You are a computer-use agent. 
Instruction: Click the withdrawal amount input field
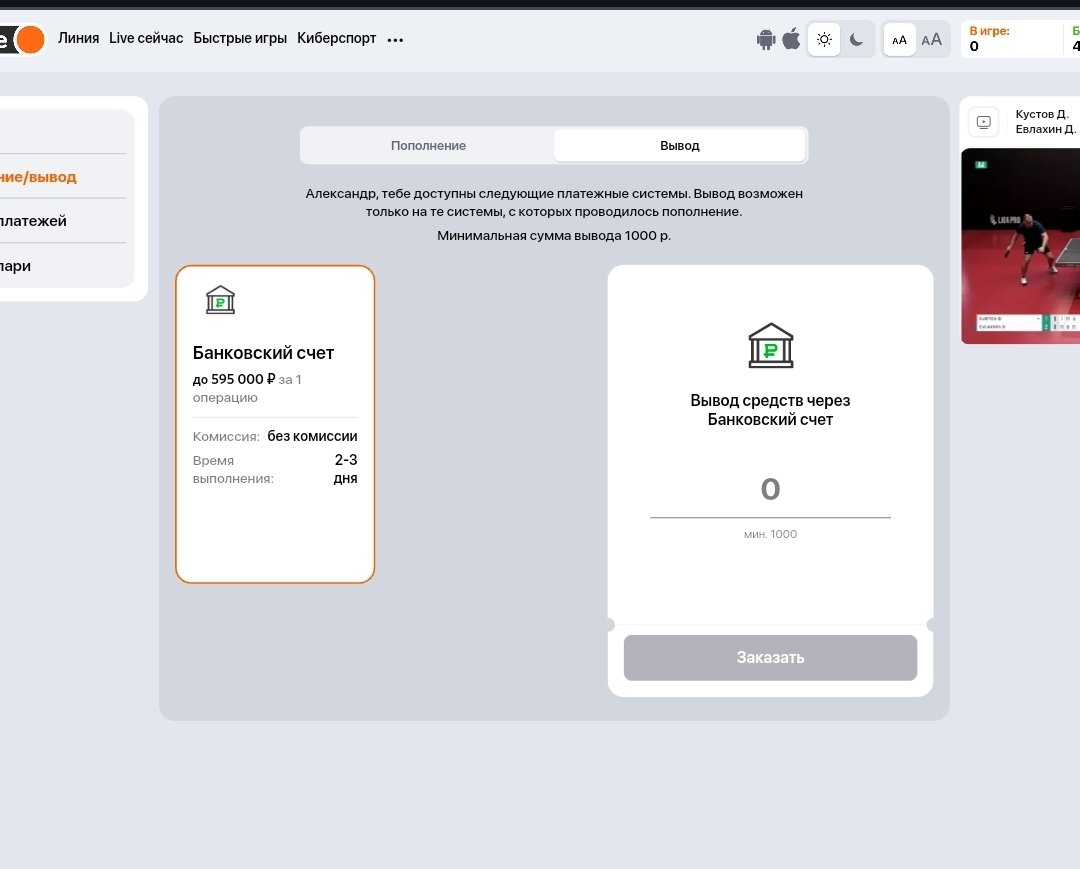tap(770, 490)
